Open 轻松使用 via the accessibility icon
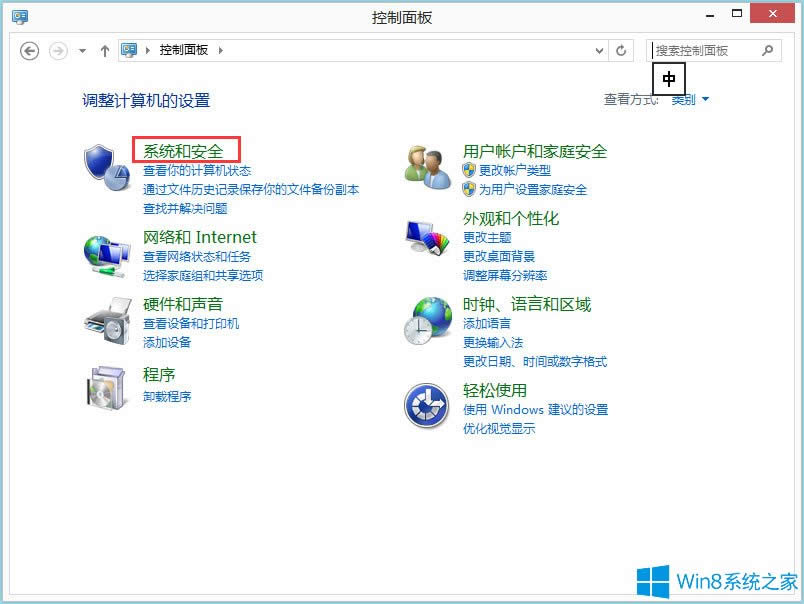The image size is (804, 604). 427,401
